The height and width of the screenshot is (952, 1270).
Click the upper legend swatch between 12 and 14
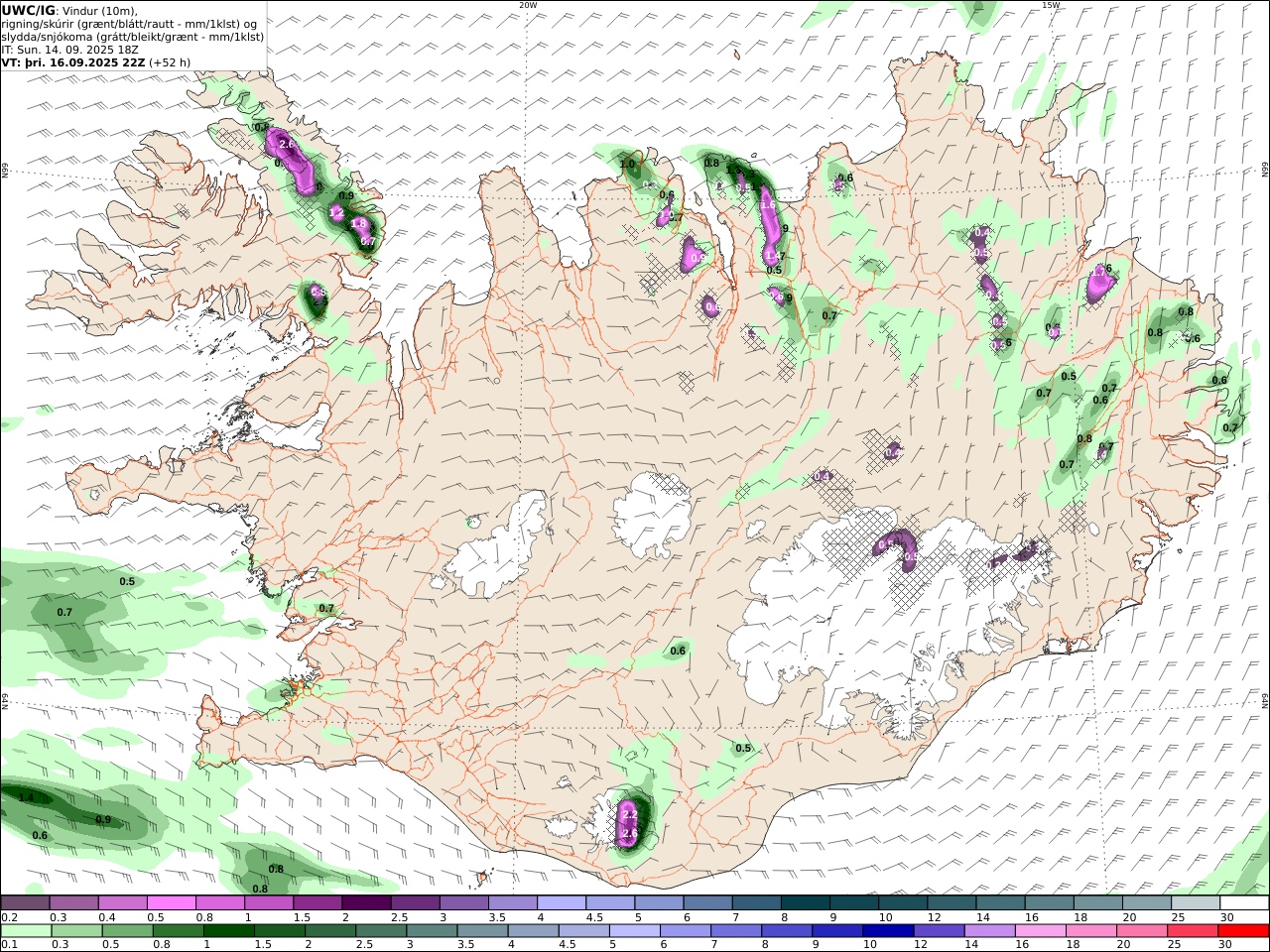point(950,902)
